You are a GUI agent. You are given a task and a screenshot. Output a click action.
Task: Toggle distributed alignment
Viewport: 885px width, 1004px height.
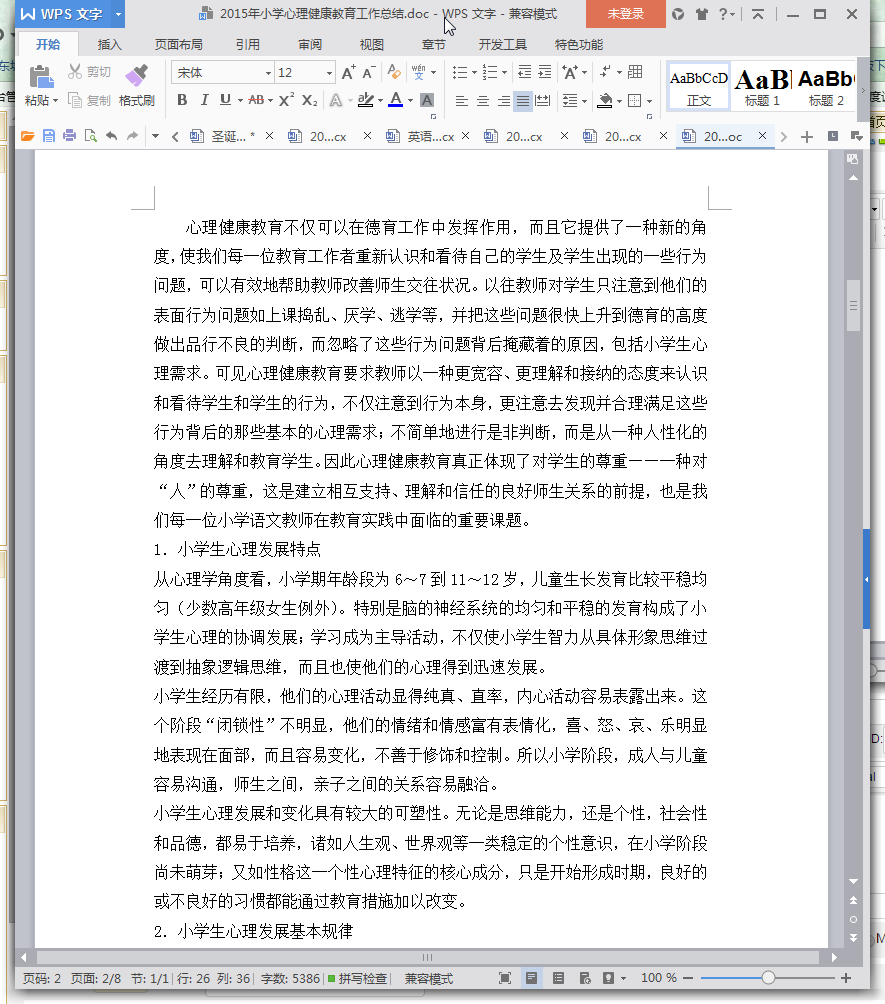point(542,101)
